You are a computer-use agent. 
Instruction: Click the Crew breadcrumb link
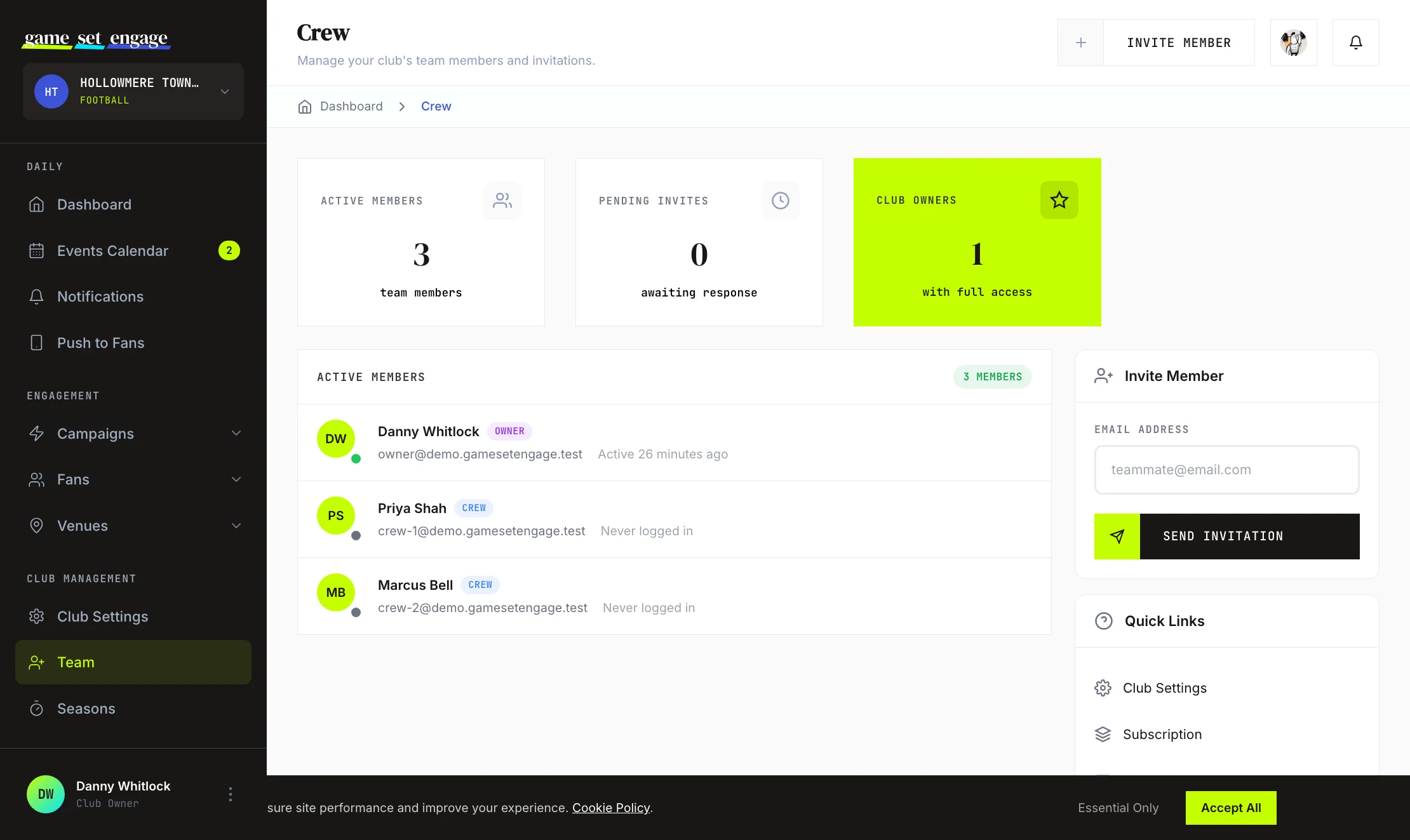[x=436, y=107]
